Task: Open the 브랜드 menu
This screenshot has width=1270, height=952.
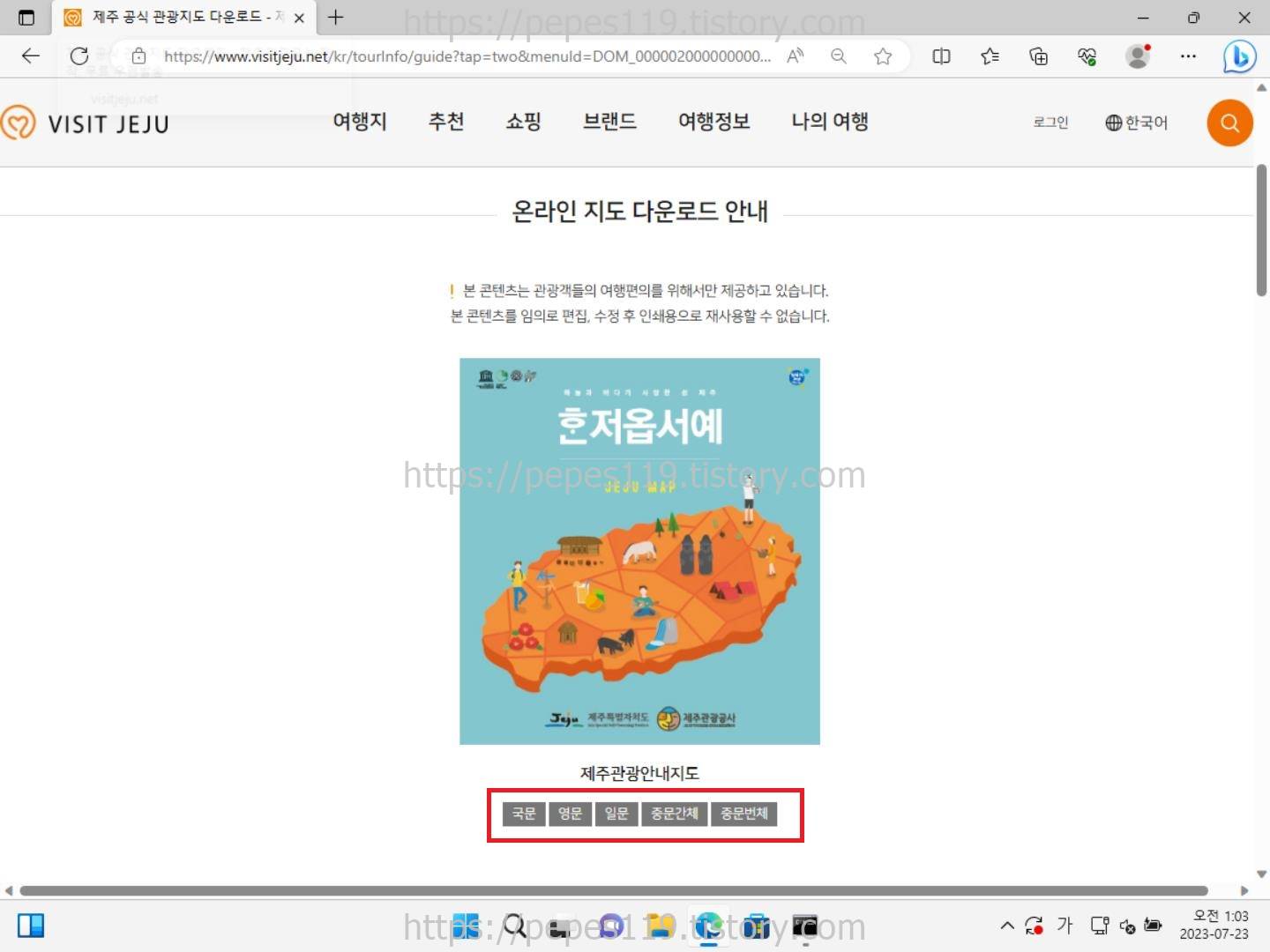Action: coord(609,122)
